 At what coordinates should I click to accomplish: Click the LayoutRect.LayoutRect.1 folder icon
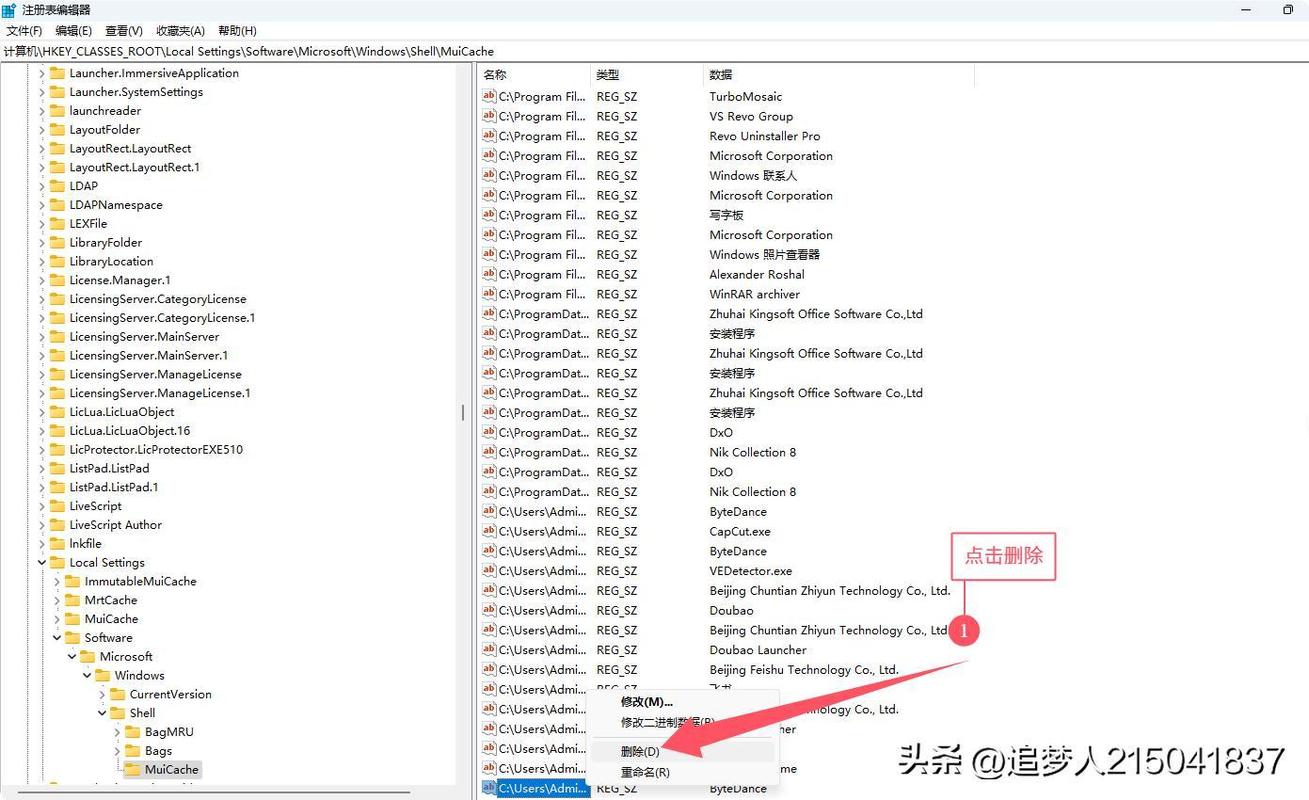tap(57, 167)
